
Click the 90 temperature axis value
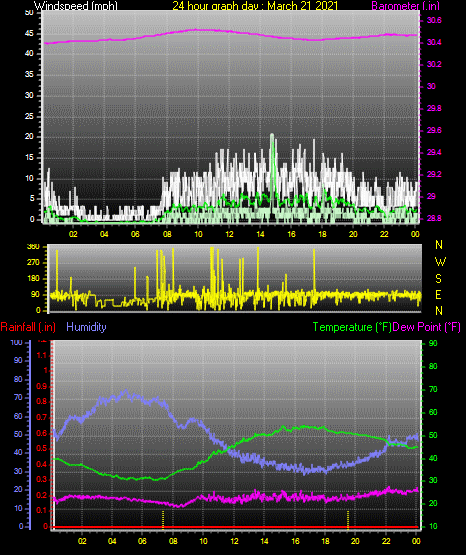point(433,343)
